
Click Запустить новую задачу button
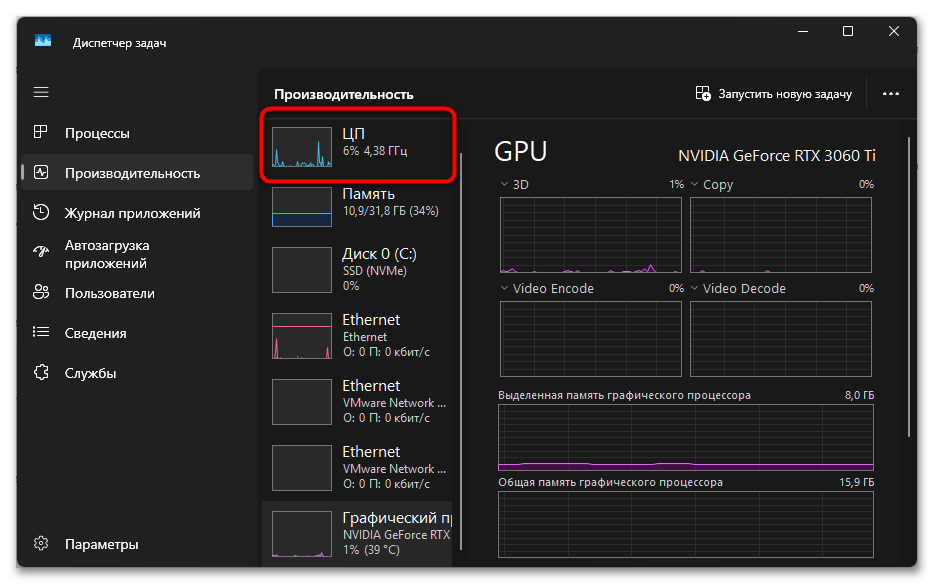tap(774, 94)
